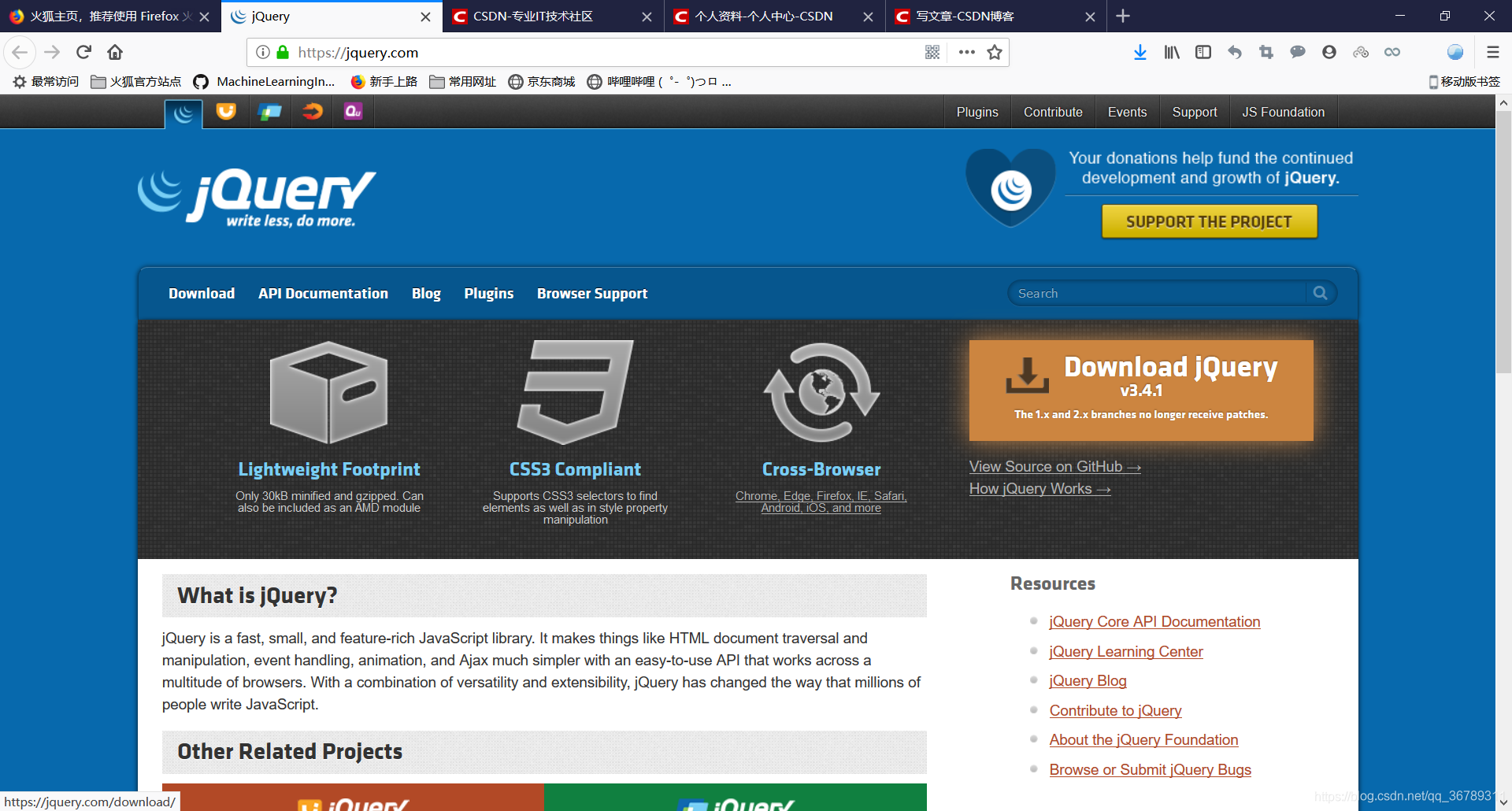Open MachineLearningIn... GitHub bookmark
Screen dimensions: 1512x811
pyautogui.click(x=265, y=81)
